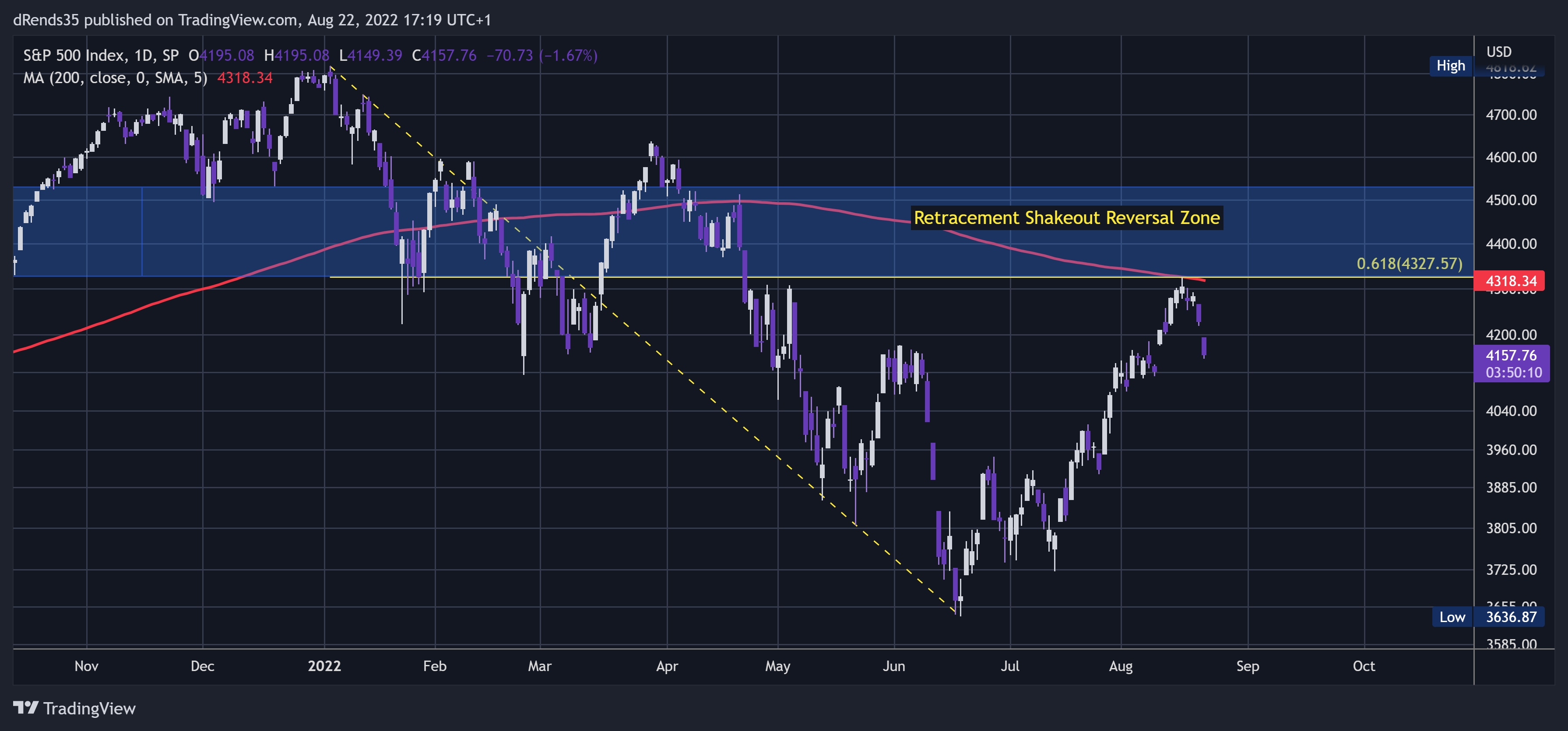The height and width of the screenshot is (731, 1568).
Task: Click the 3725.00 price axis label
Action: click(1511, 570)
